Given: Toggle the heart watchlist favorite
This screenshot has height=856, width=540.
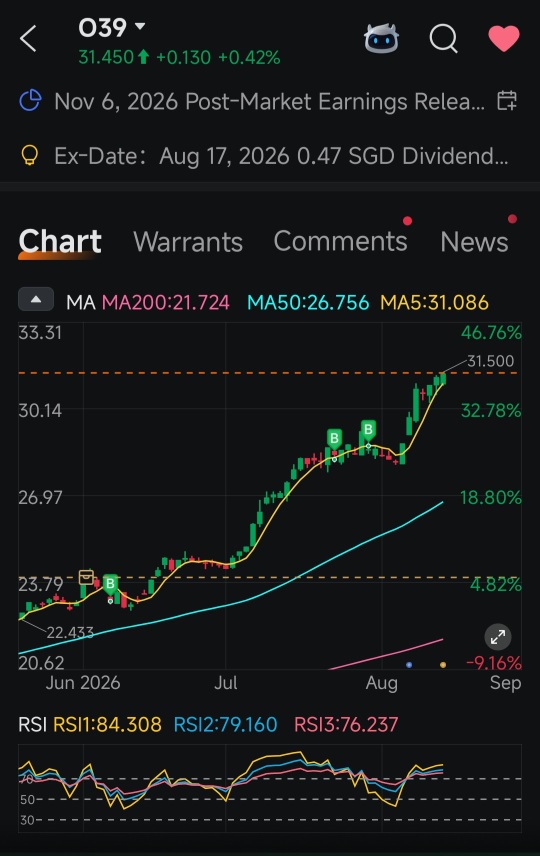Looking at the screenshot, I should tap(503, 39).
